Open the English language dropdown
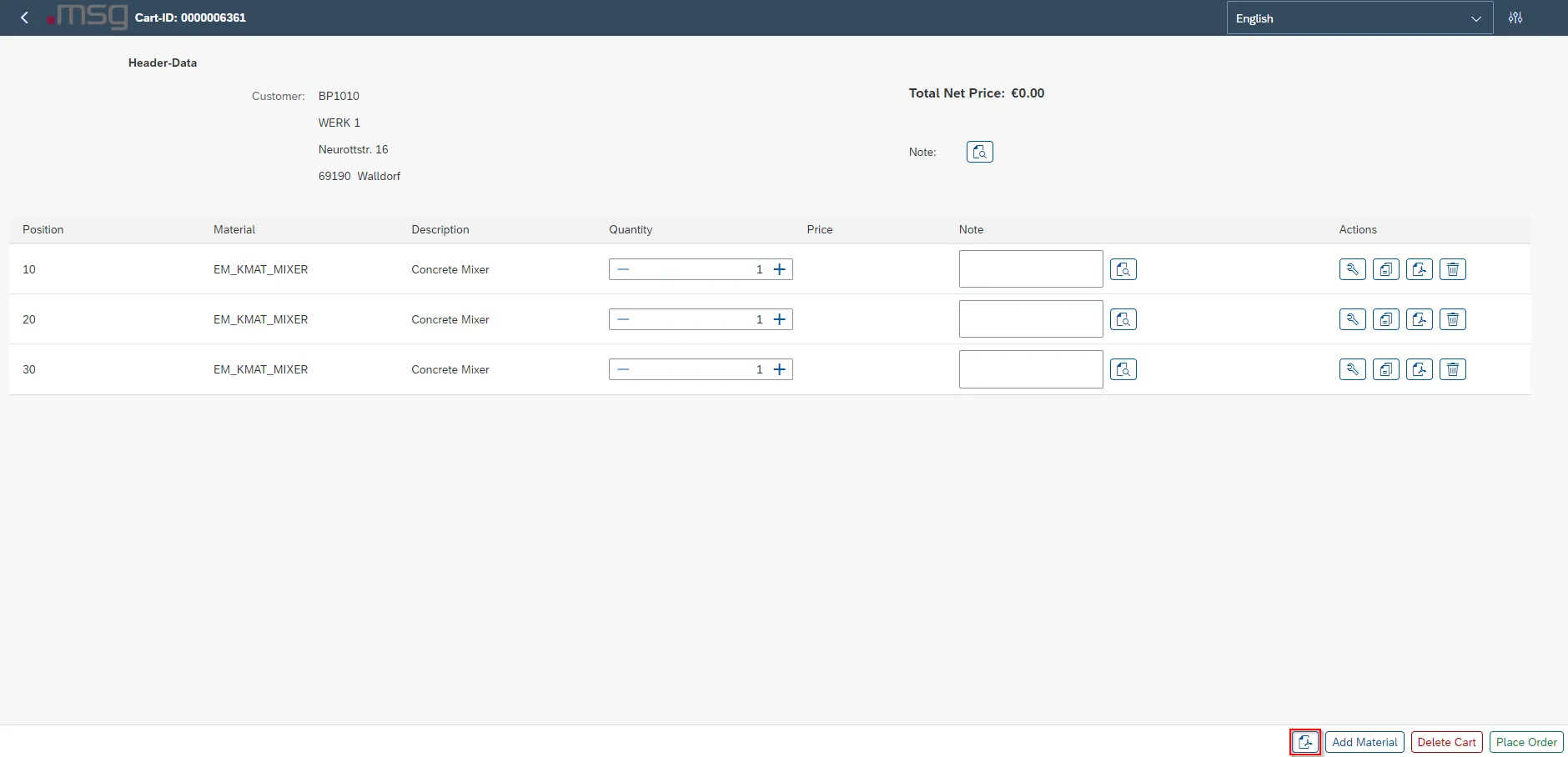1568x757 pixels. [1359, 18]
